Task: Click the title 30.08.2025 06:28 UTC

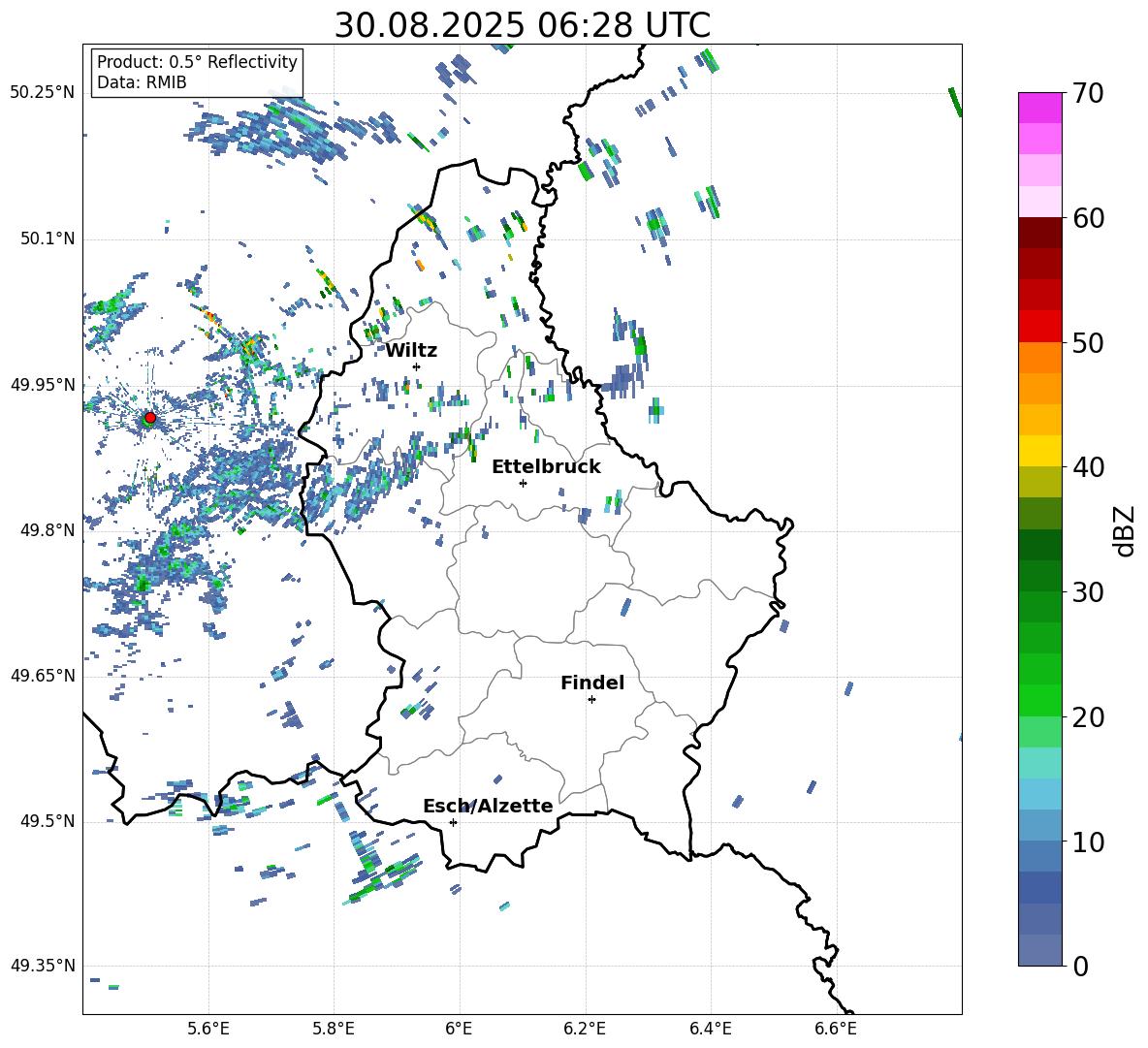Action: tap(523, 25)
